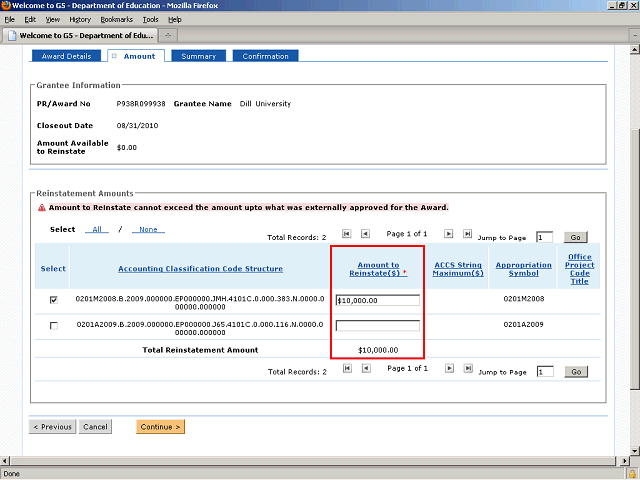Click the top pagination last page icon
This screenshot has width=640, height=480.
pyautogui.click(x=467, y=234)
